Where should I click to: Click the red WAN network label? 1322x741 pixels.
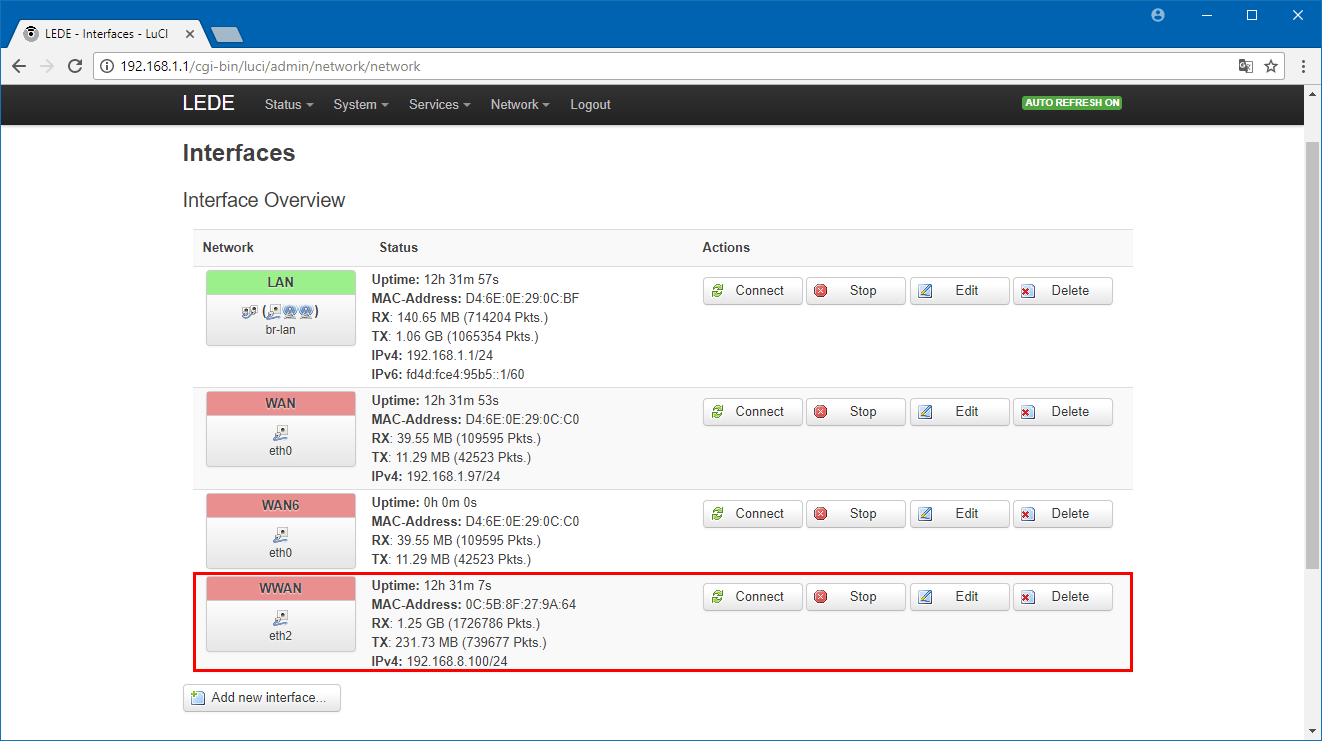coord(281,404)
